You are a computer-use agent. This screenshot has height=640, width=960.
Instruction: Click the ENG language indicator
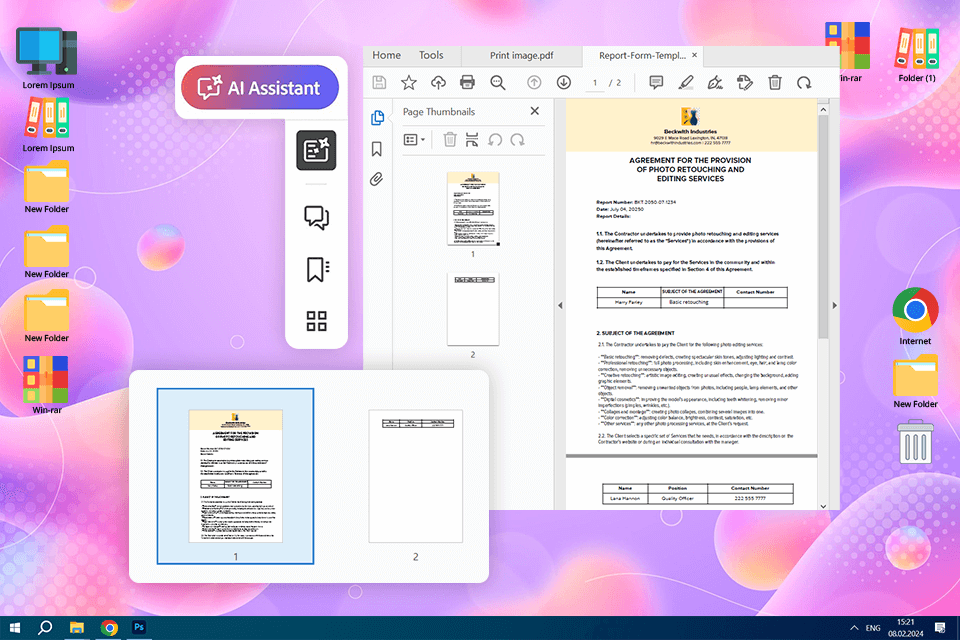pyautogui.click(x=873, y=628)
